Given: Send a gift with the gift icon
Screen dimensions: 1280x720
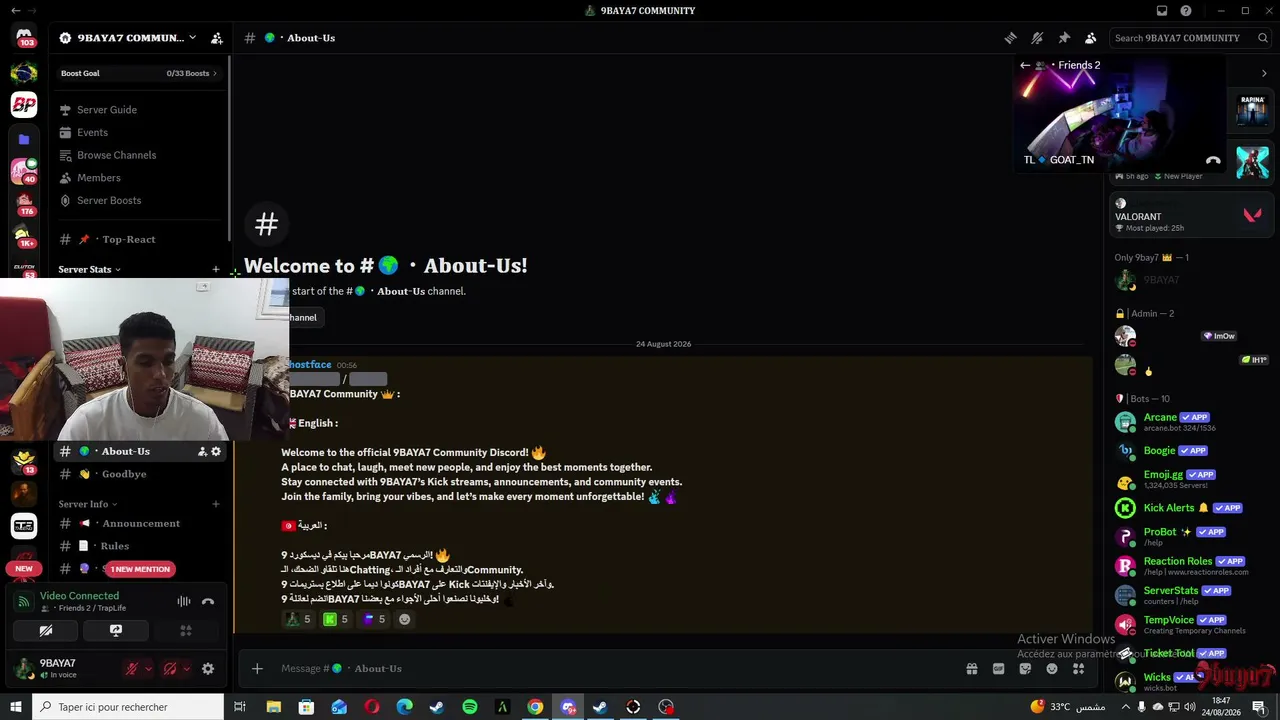Looking at the screenshot, I should pos(971,669).
